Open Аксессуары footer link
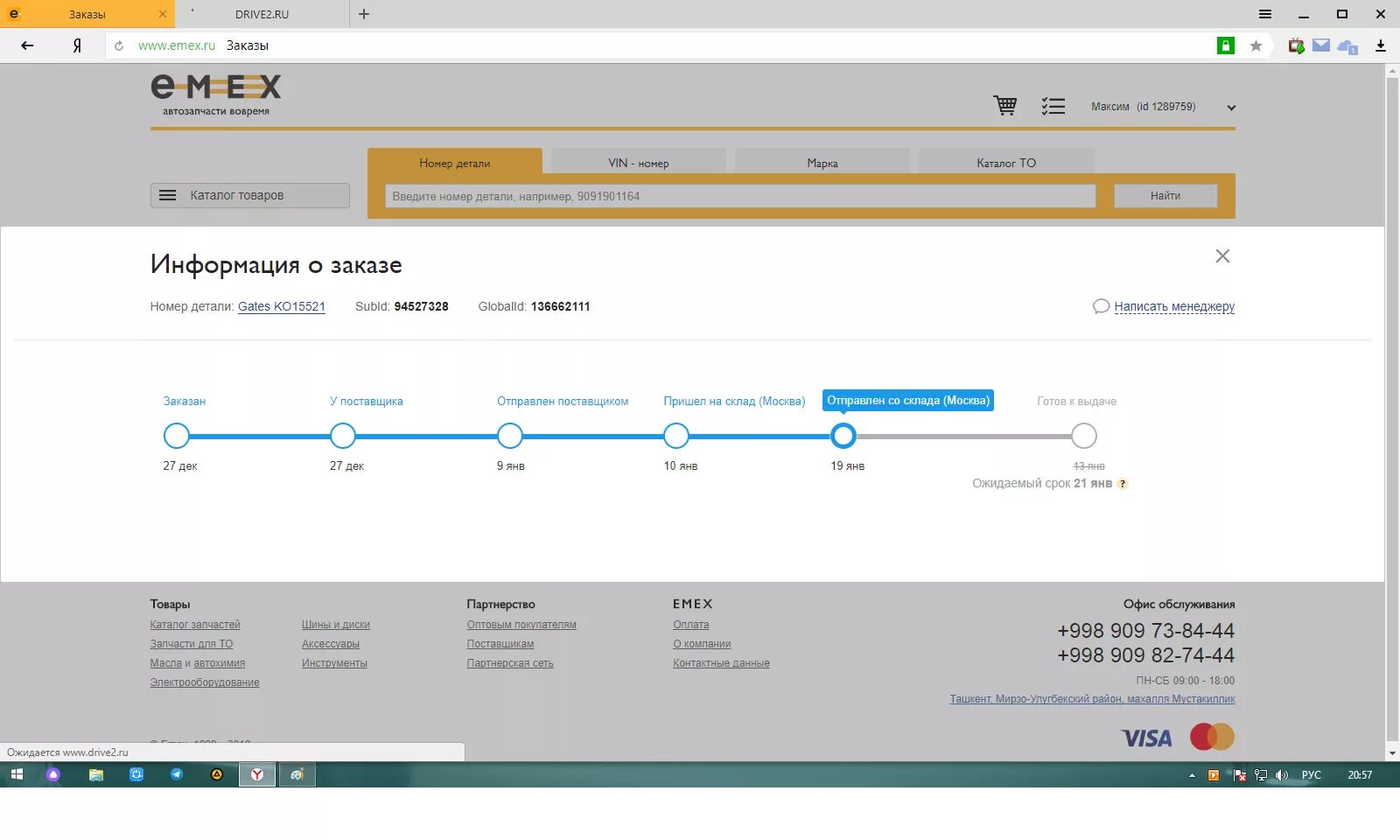 (331, 644)
